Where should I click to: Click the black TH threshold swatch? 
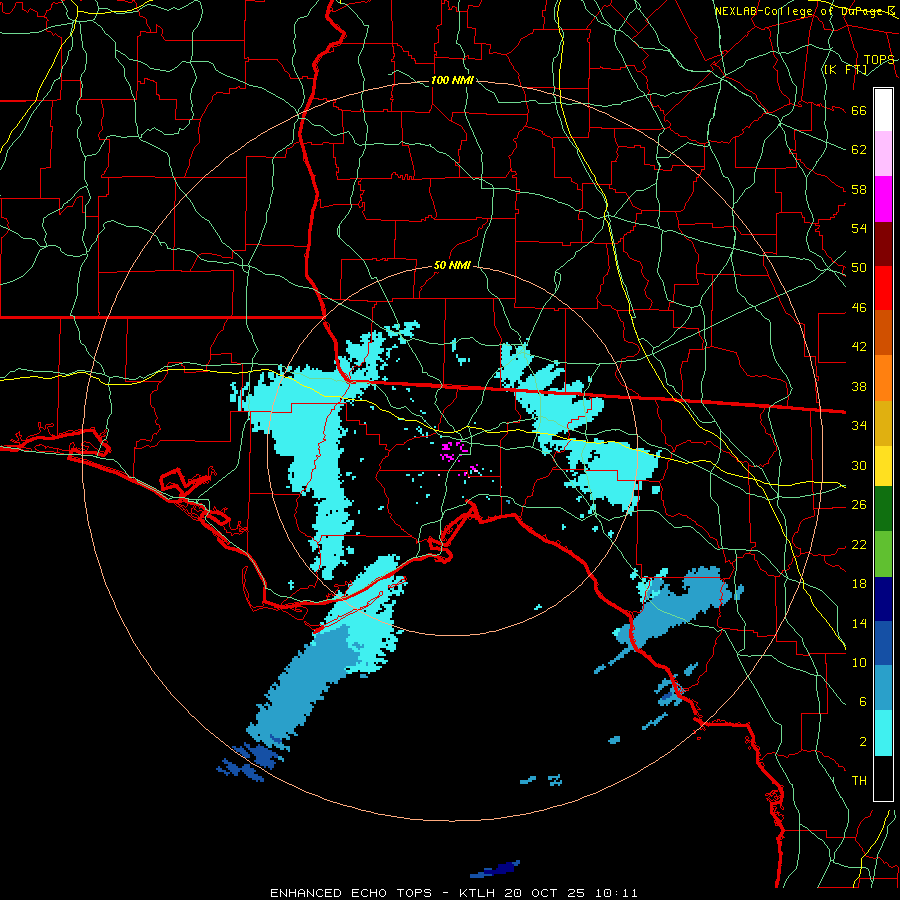click(883, 778)
